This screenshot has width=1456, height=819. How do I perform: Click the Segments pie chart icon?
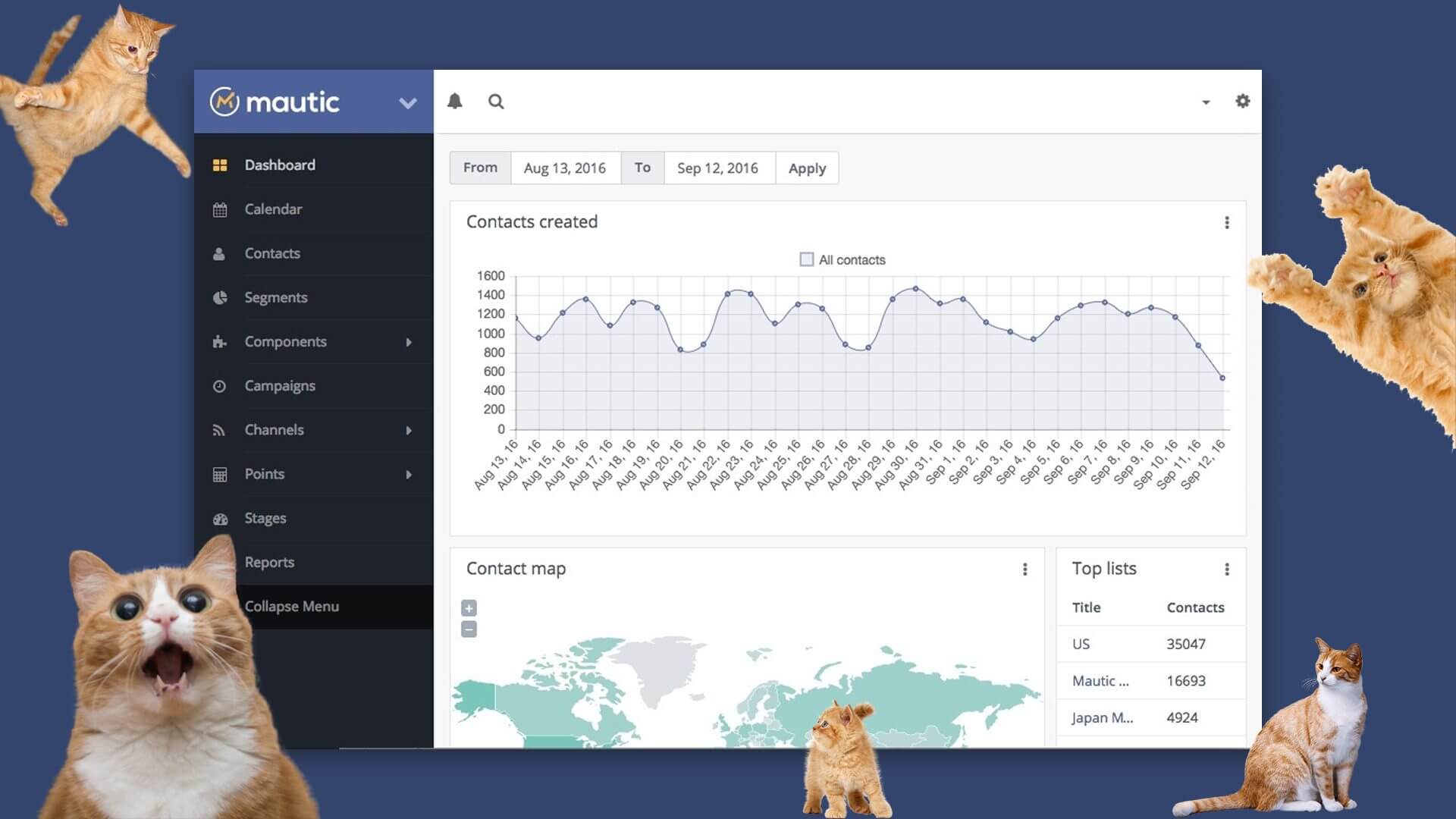click(220, 298)
